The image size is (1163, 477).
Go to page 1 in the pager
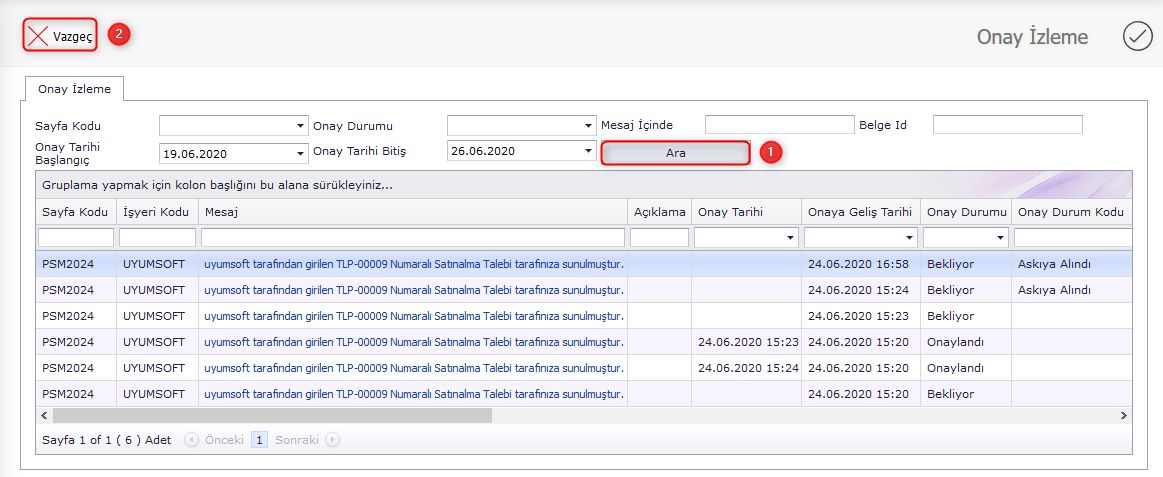click(258, 440)
